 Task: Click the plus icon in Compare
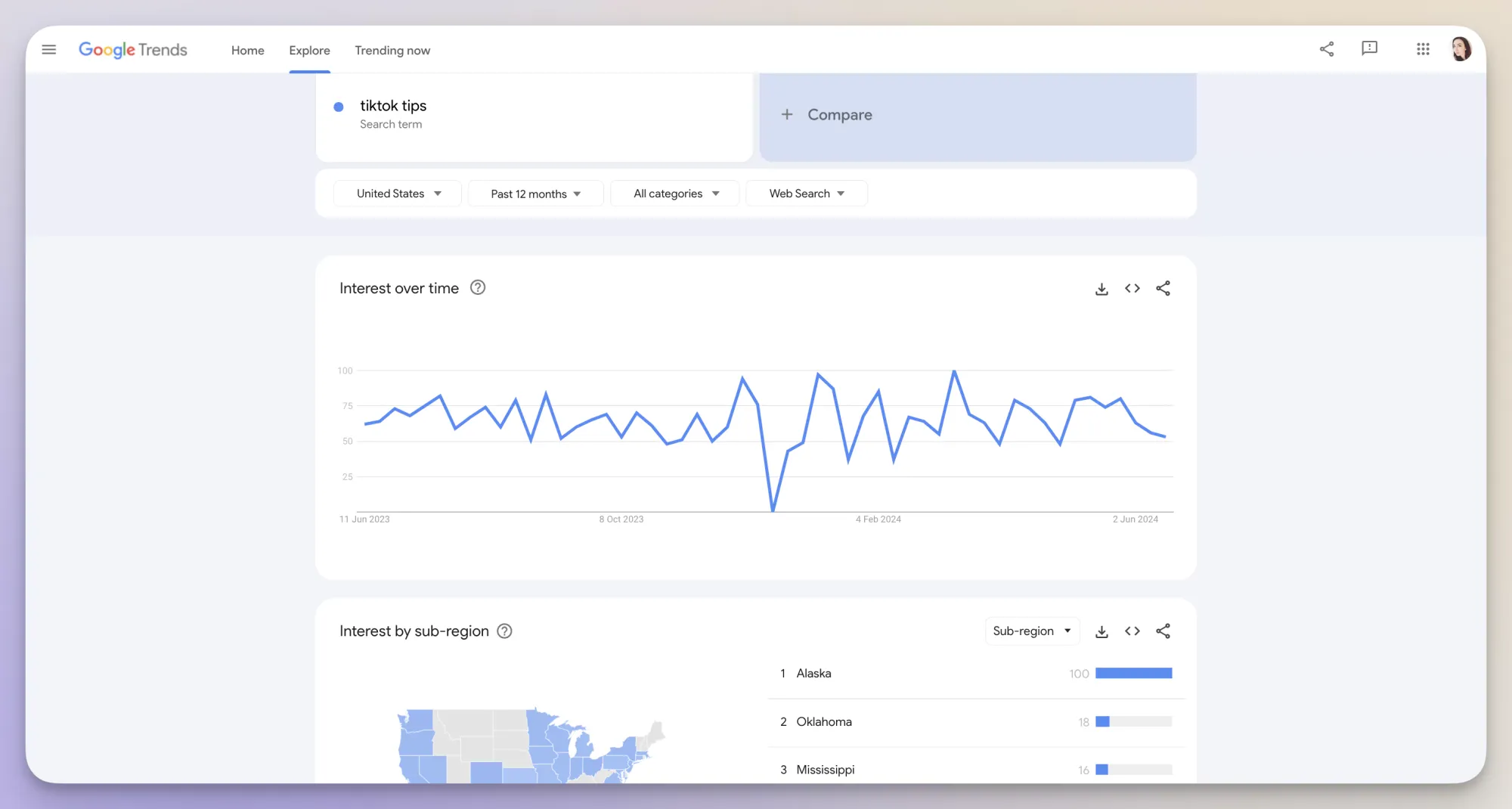(787, 114)
